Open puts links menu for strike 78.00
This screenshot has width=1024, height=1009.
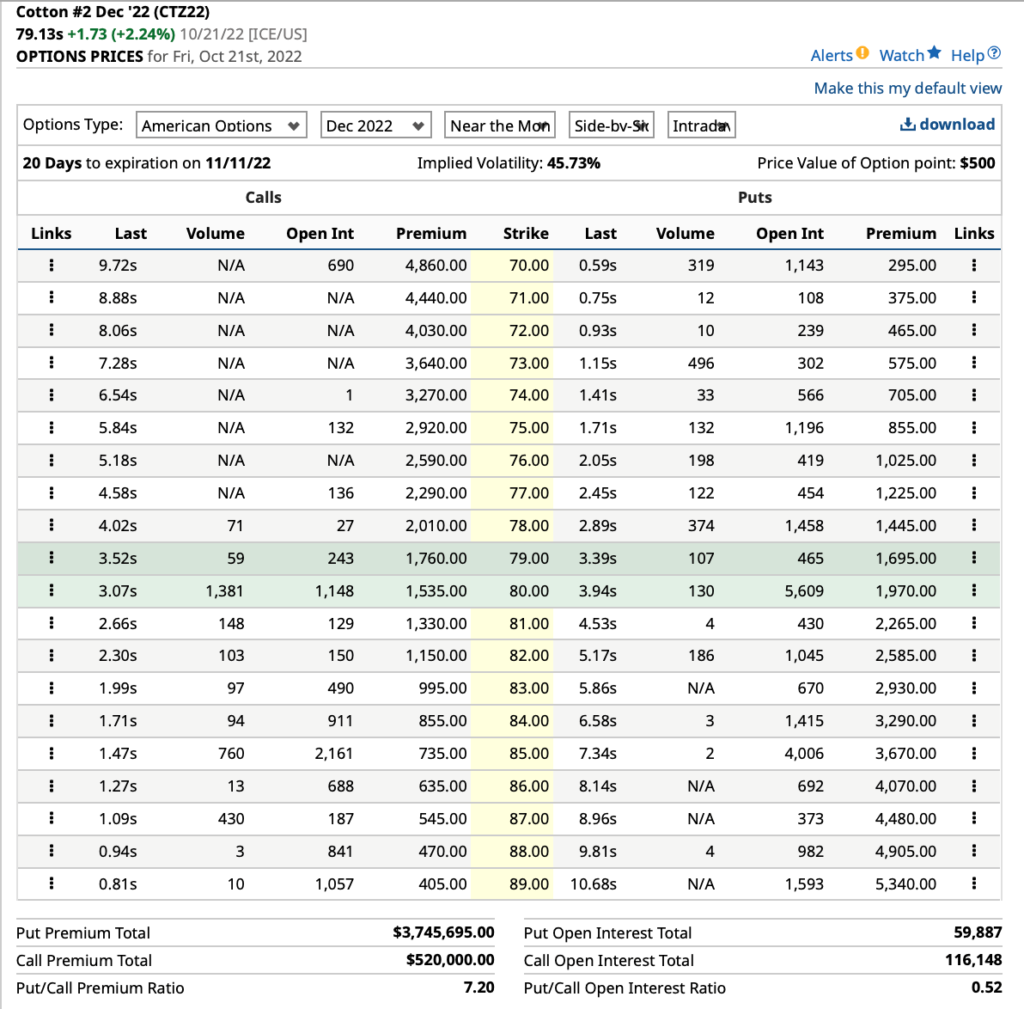click(x=974, y=526)
